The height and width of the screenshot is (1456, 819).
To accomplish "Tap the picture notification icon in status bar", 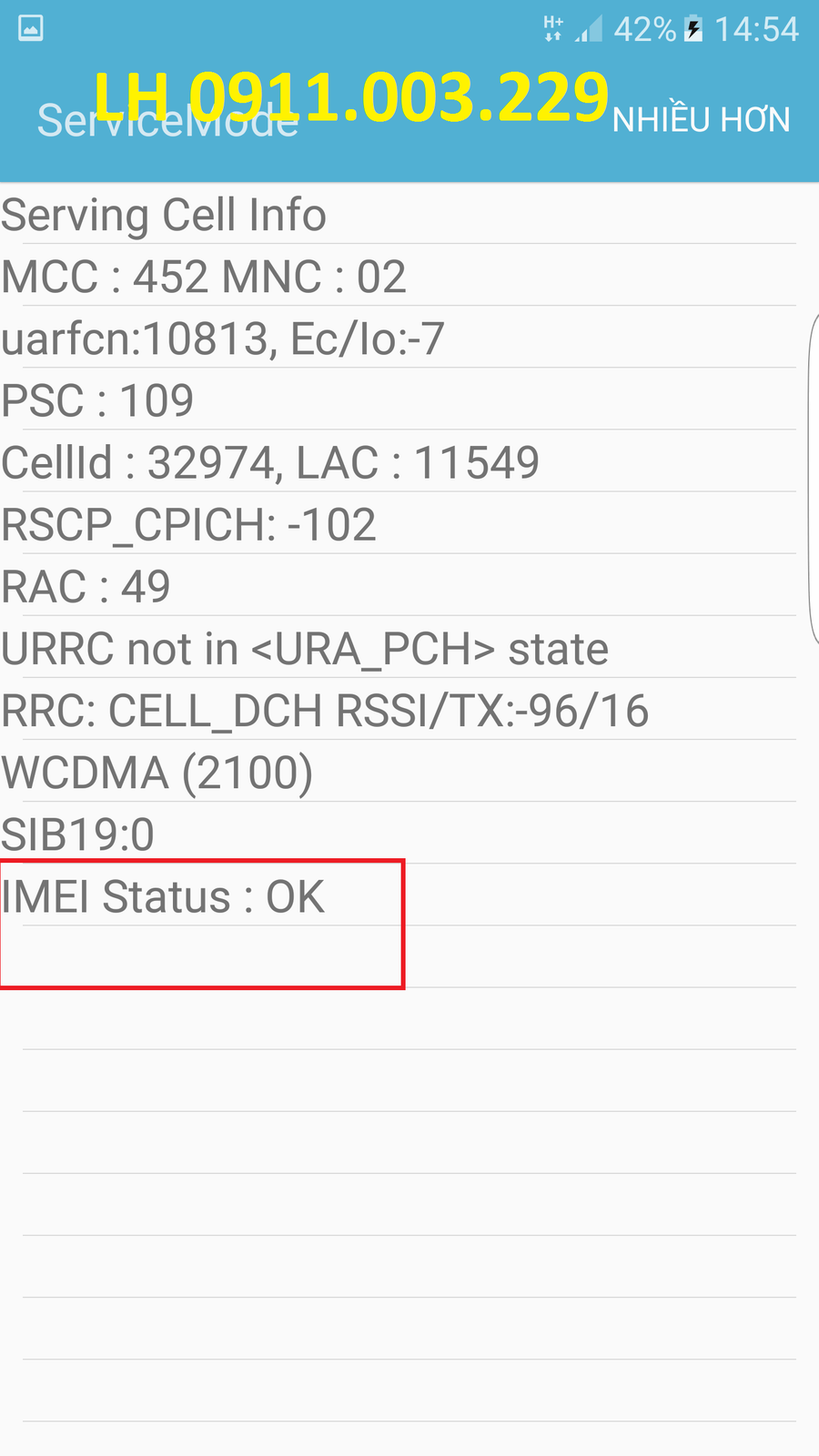I will pos(31,28).
